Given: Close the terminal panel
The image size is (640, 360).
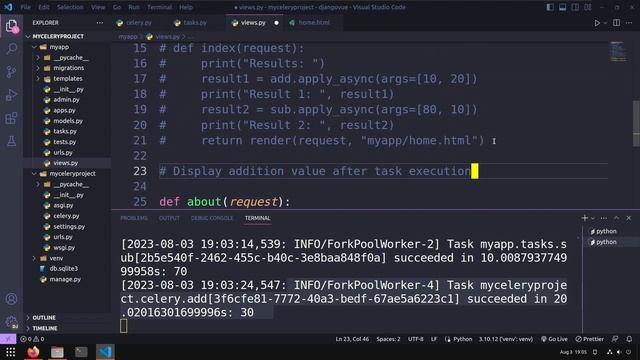Looking at the screenshot, I should (629, 218).
